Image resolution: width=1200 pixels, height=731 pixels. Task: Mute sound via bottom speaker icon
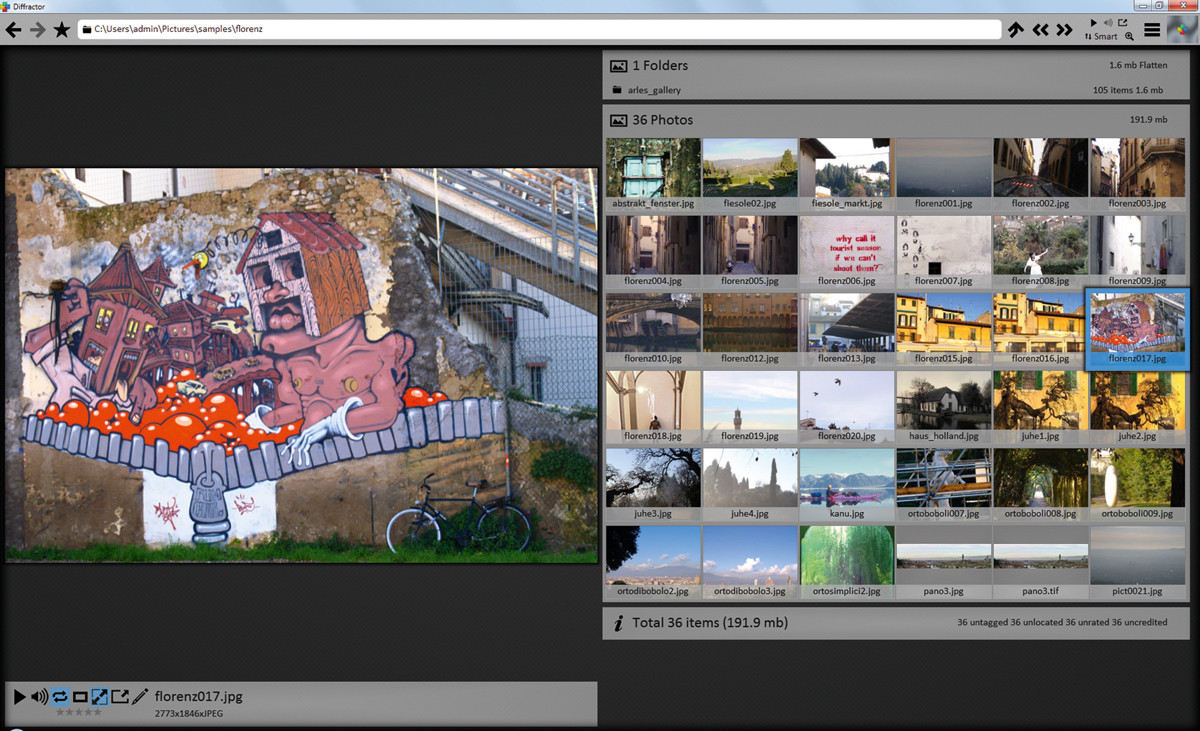[x=40, y=696]
